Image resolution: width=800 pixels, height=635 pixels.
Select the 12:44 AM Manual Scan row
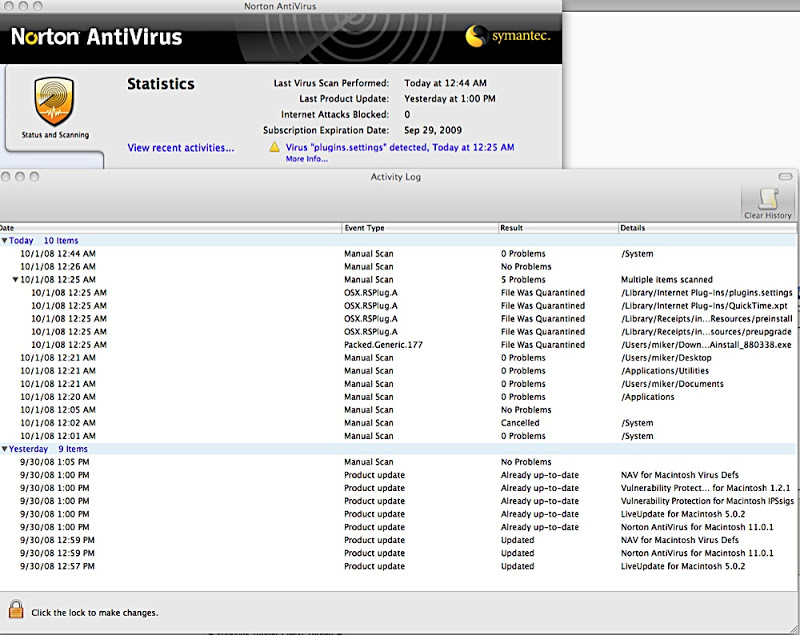pyautogui.click(x=397, y=253)
